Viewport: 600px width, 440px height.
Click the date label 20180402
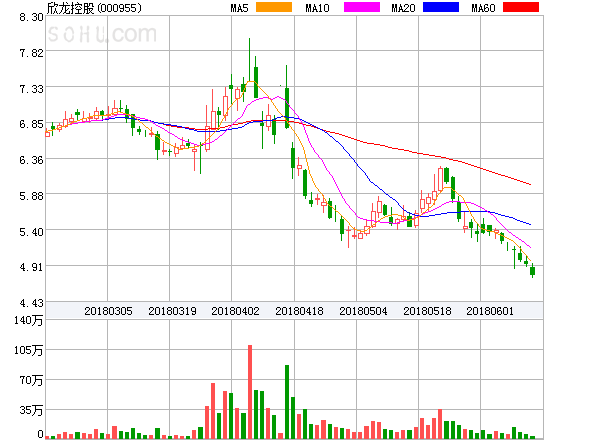(x=235, y=311)
